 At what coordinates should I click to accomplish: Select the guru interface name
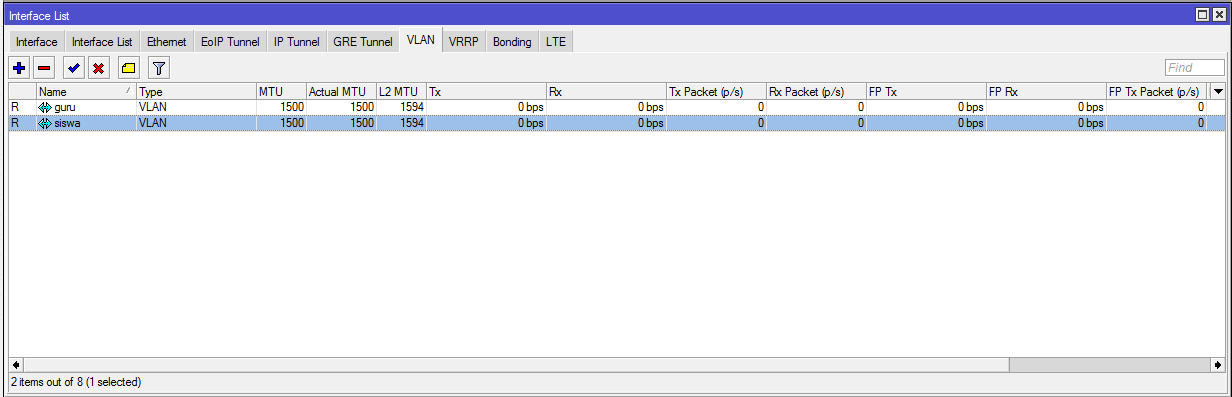(65, 107)
